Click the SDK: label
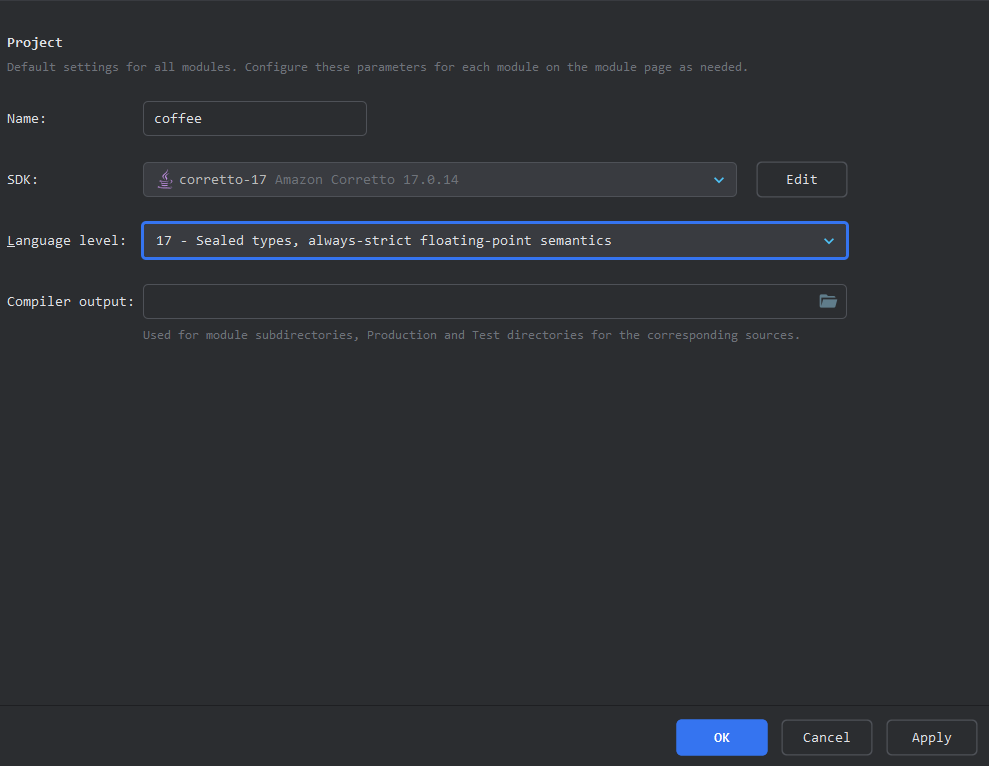The height and width of the screenshot is (766, 989). point(22,180)
